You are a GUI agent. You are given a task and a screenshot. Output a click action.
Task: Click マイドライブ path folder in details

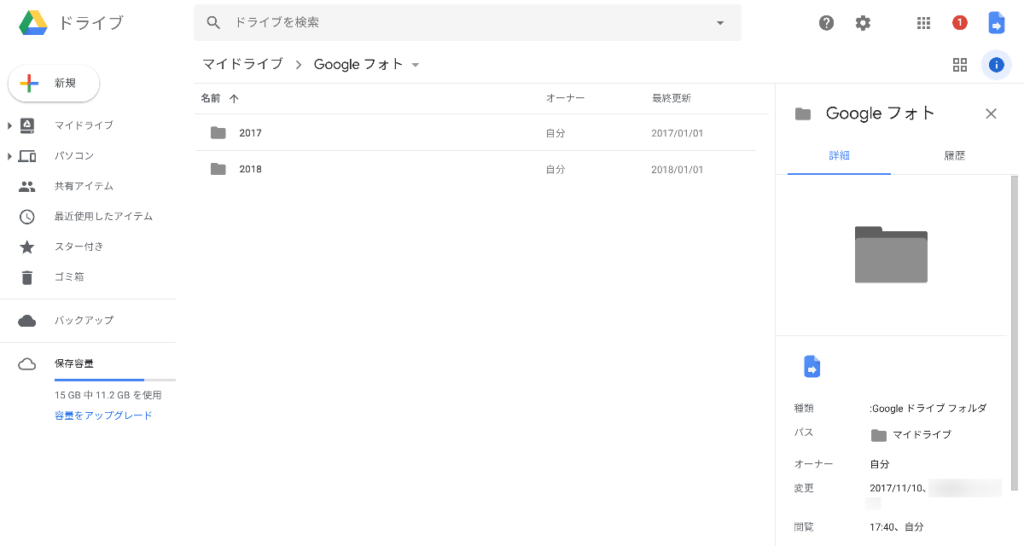click(911, 435)
